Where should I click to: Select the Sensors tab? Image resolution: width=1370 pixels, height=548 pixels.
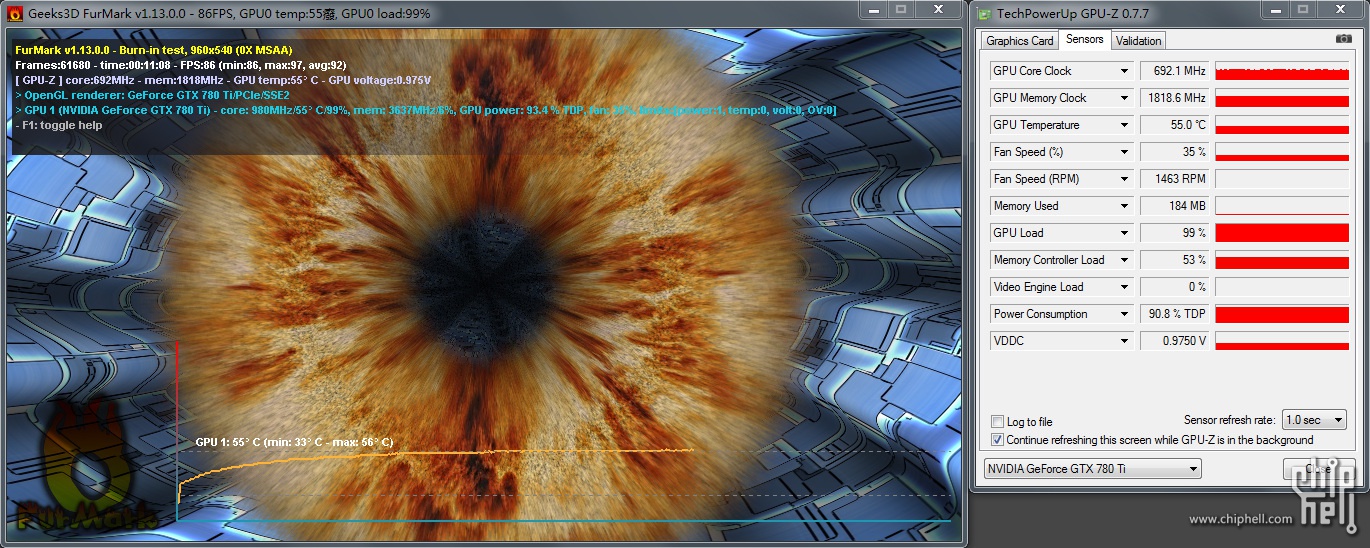(1084, 39)
